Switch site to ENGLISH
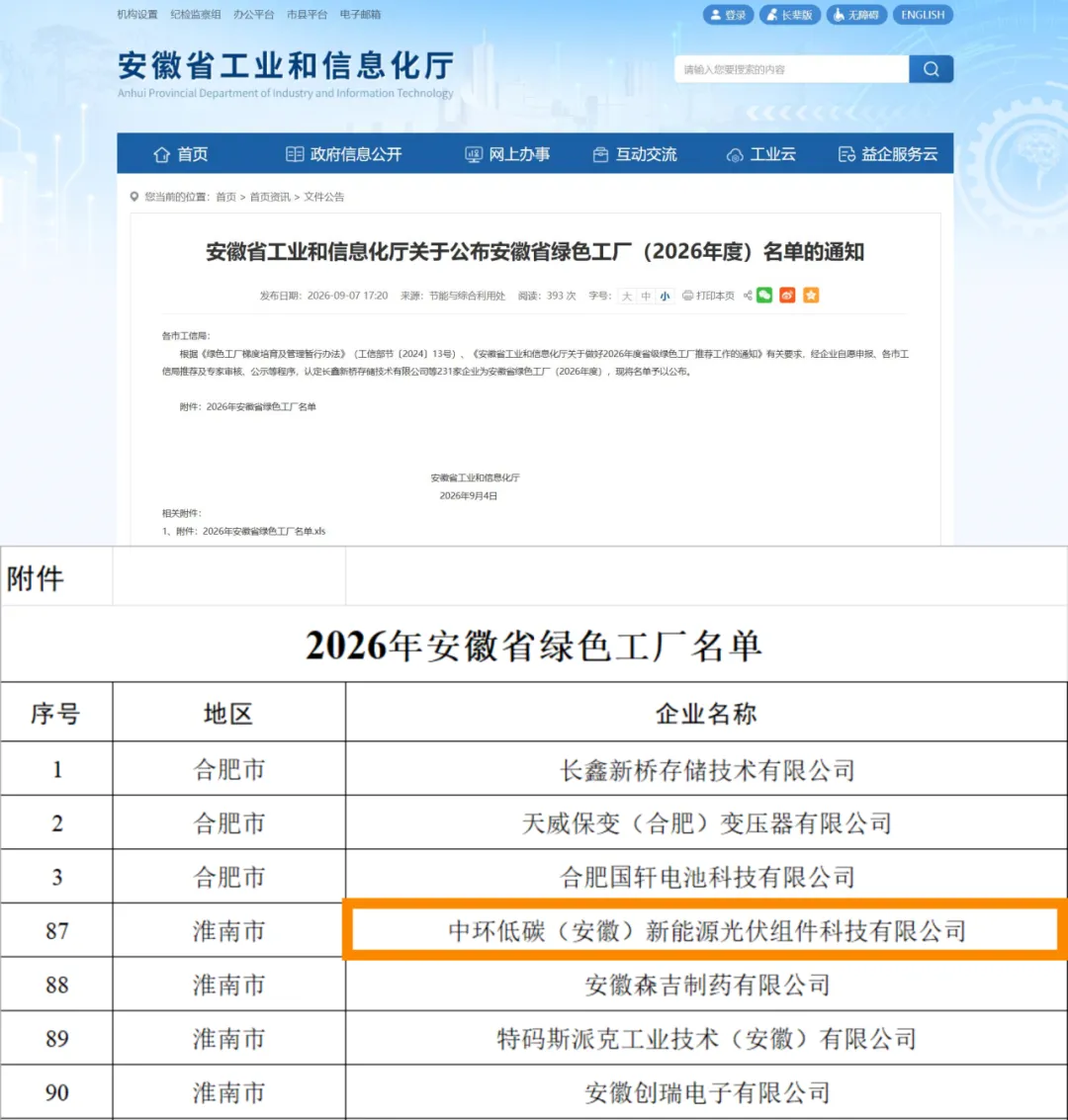Screen dimensions: 1068x1120 click(x=923, y=14)
